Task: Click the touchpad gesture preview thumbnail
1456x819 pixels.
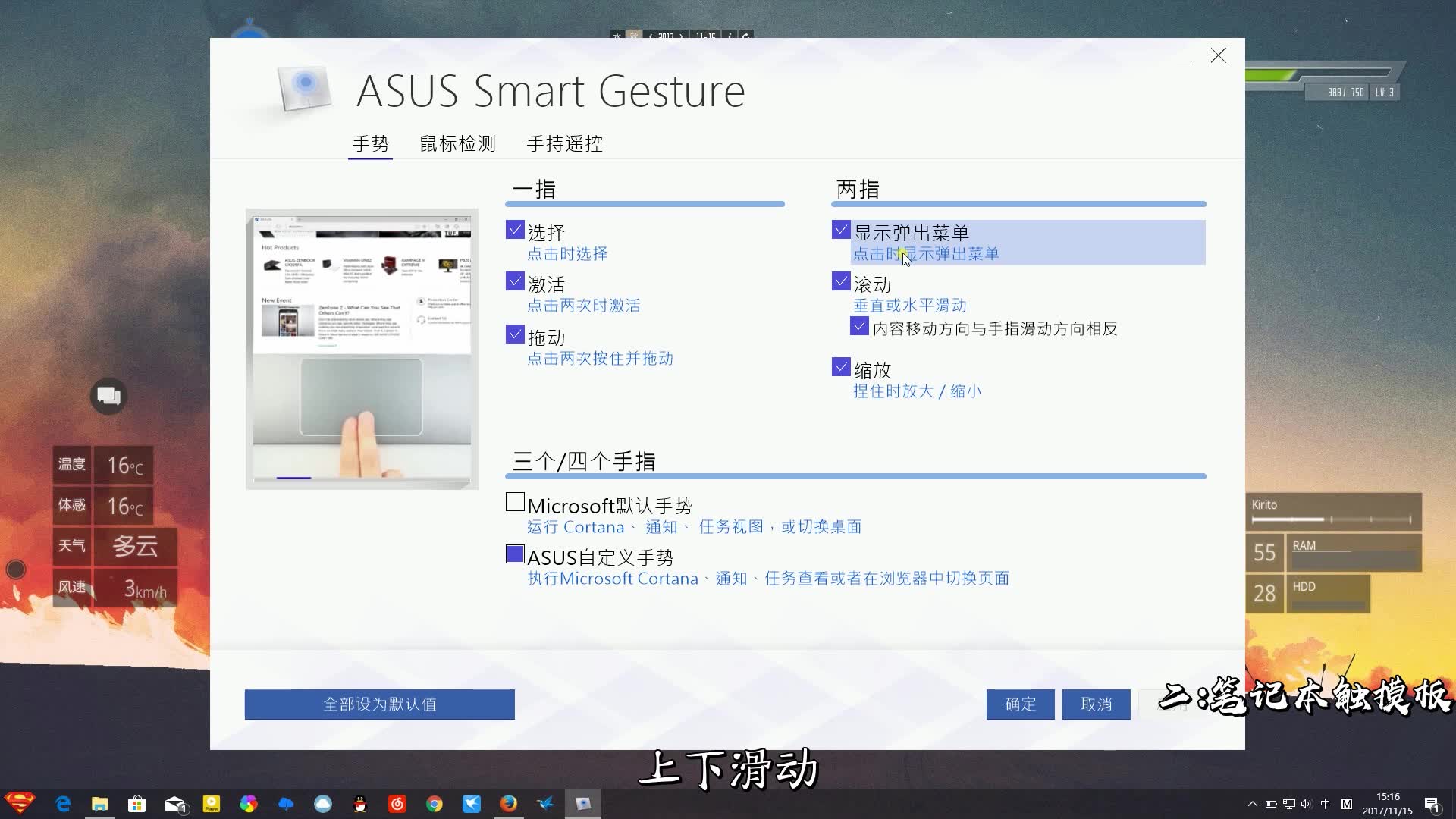Action: (362, 349)
